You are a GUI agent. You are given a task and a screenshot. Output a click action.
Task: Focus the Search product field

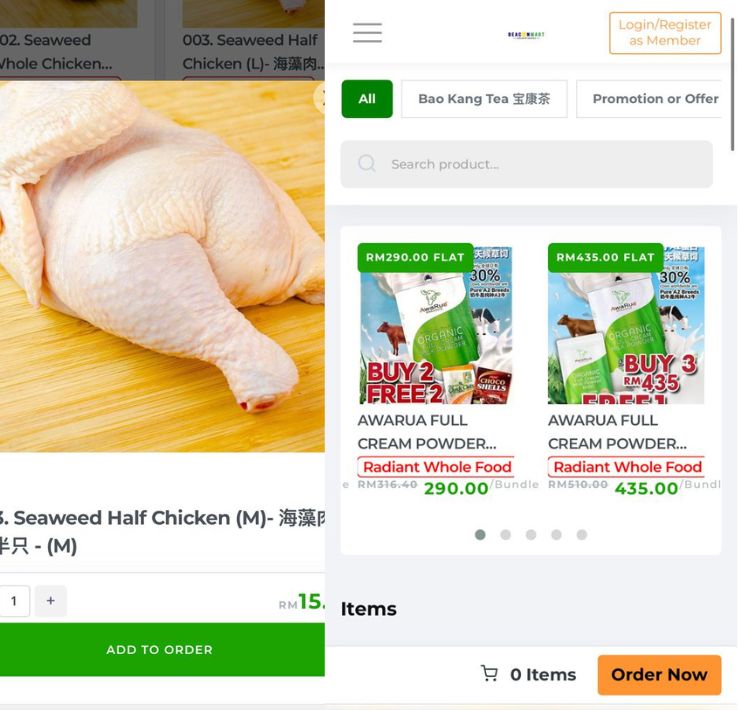click(x=540, y=164)
